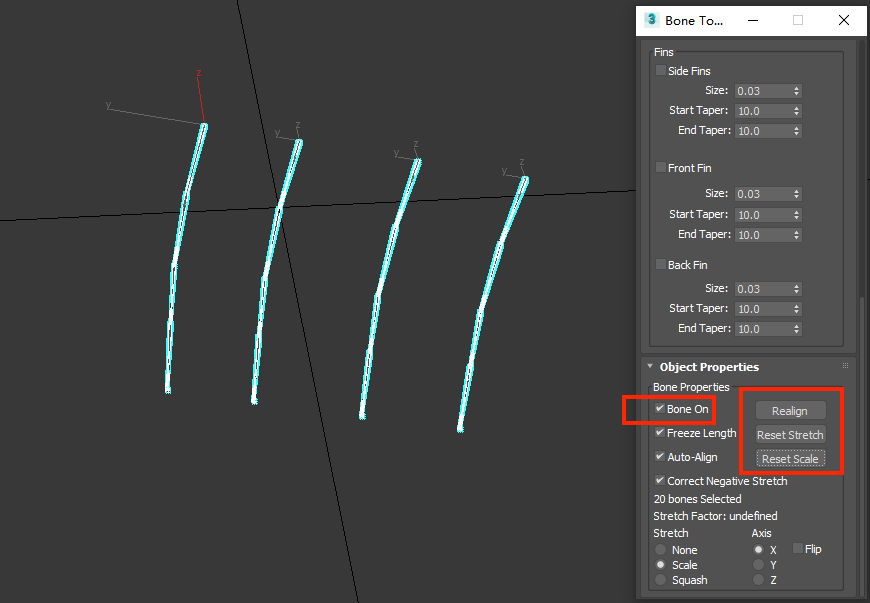This screenshot has width=870, height=603.
Task: Click the Back Fin End Taper spinner
Action: 797,329
